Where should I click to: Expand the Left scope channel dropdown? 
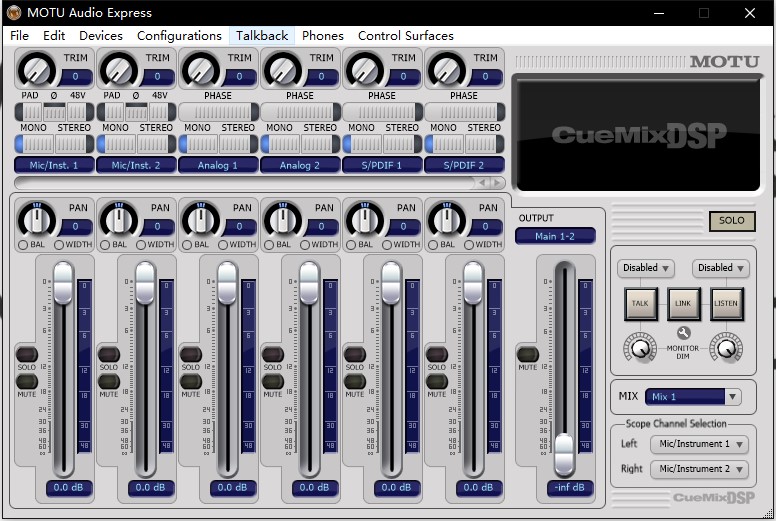[x=699, y=444]
